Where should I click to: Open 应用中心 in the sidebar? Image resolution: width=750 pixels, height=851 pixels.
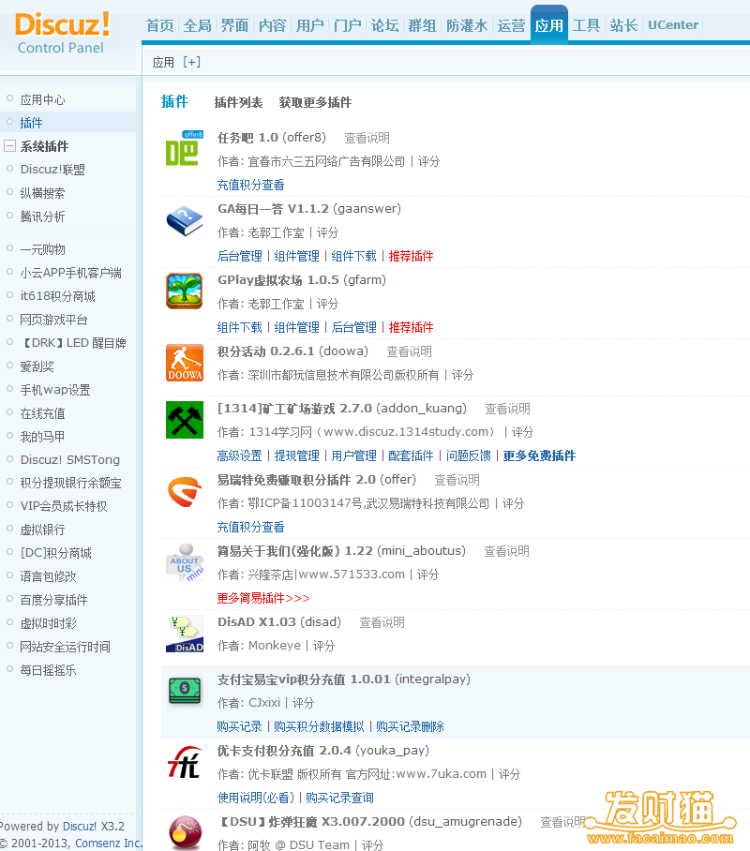(x=42, y=100)
